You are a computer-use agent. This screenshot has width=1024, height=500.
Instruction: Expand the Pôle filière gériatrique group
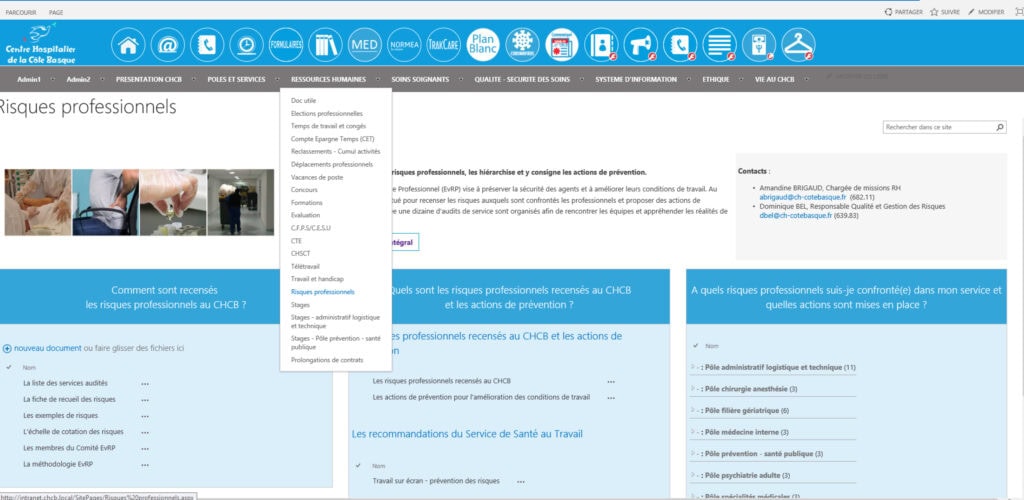click(694, 410)
